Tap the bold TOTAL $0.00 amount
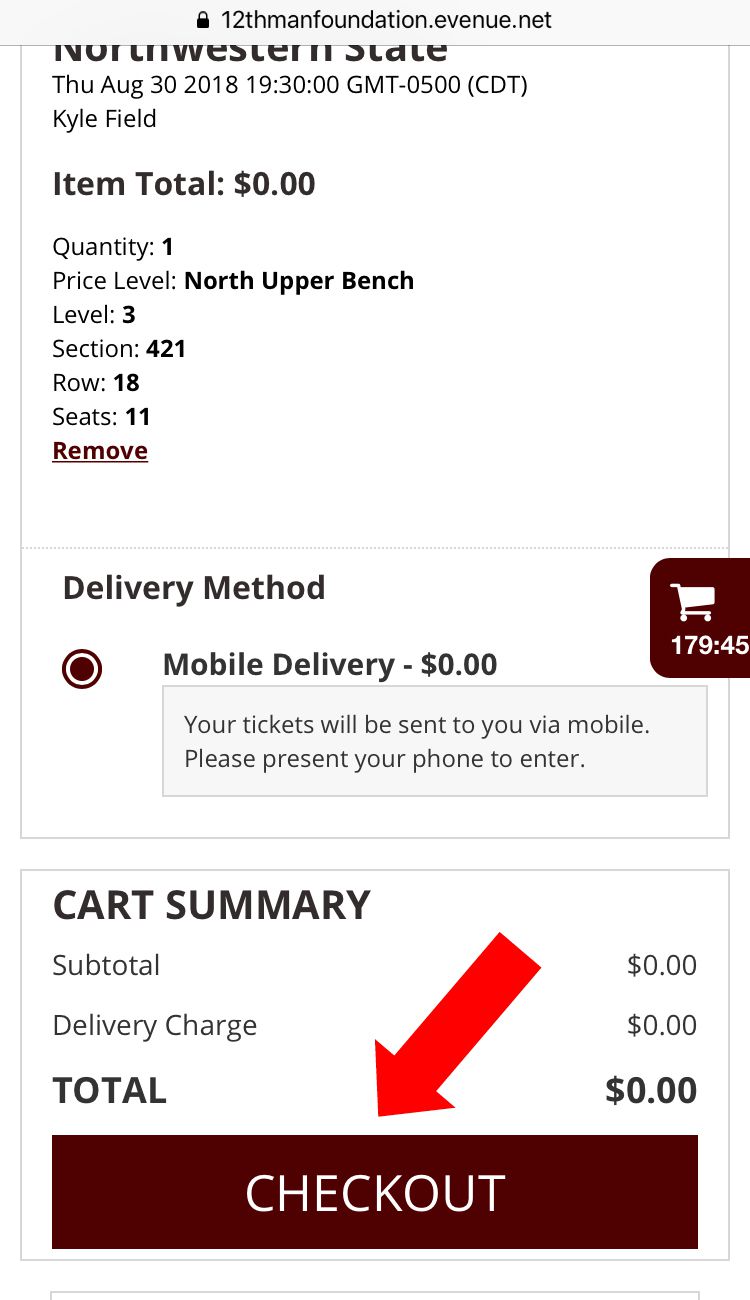This screenshot has width=750, height=1300. [x=651, y=1090]
